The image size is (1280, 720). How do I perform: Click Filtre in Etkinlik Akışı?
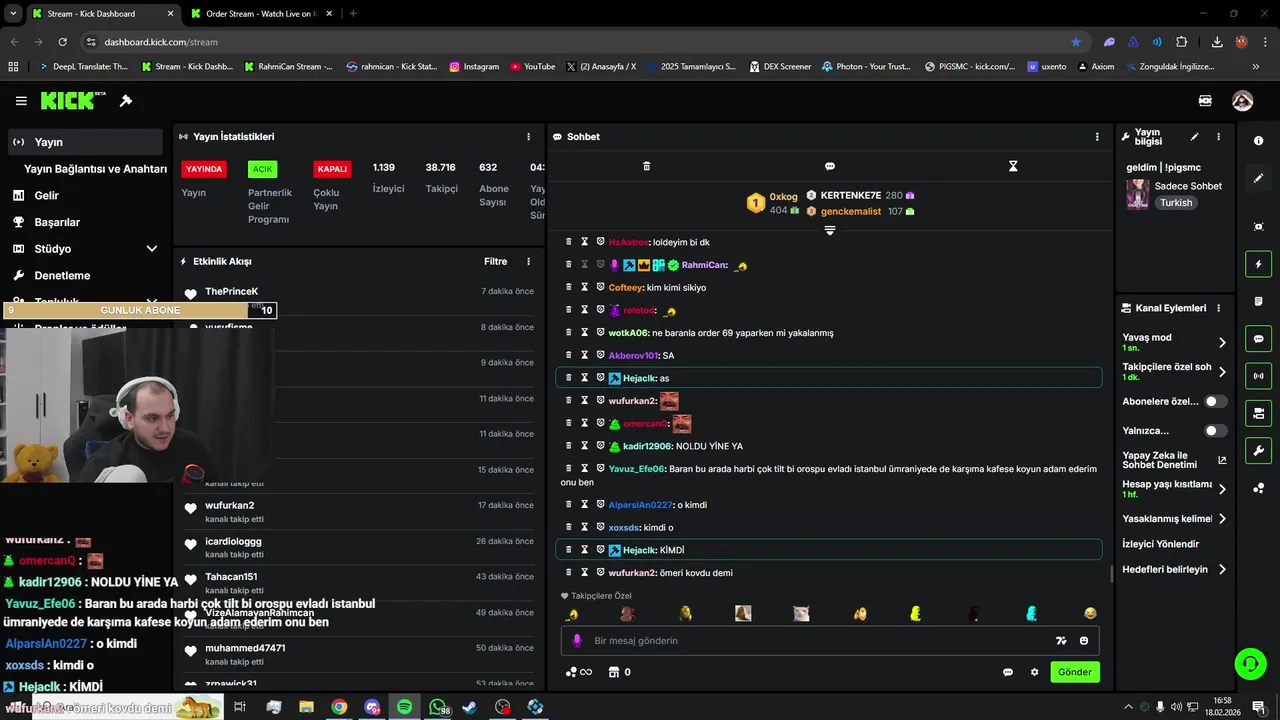(x=496, y=262)
